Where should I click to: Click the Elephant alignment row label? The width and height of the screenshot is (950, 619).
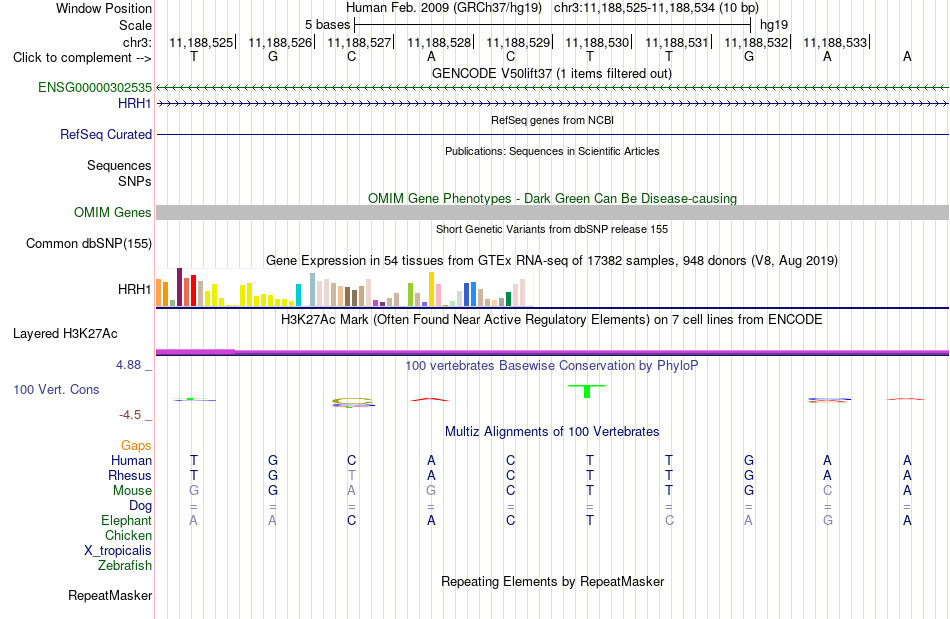click(x=127, y=520)
